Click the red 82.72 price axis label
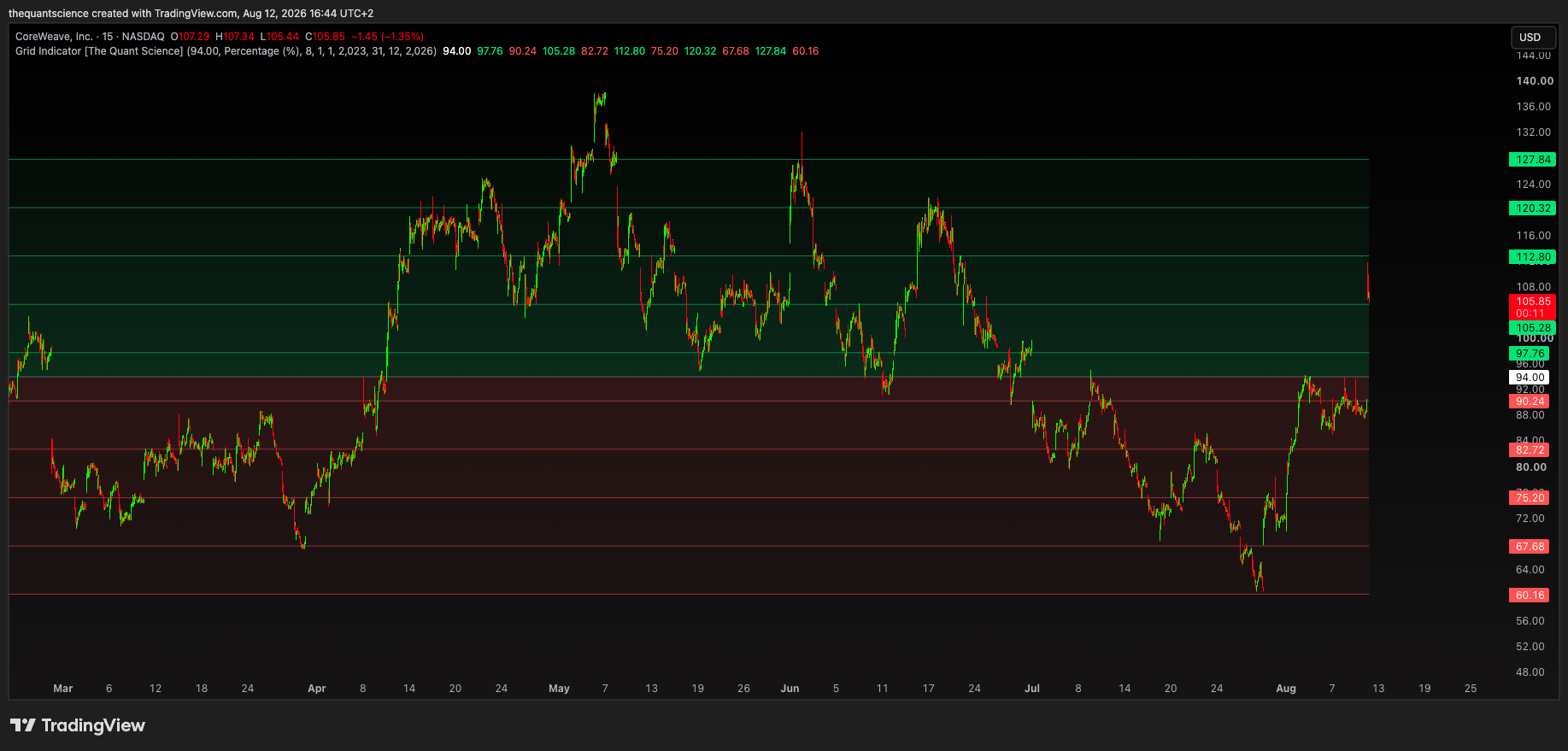The height and width of the screenshot is (751, 1568). coord(1530,450)
